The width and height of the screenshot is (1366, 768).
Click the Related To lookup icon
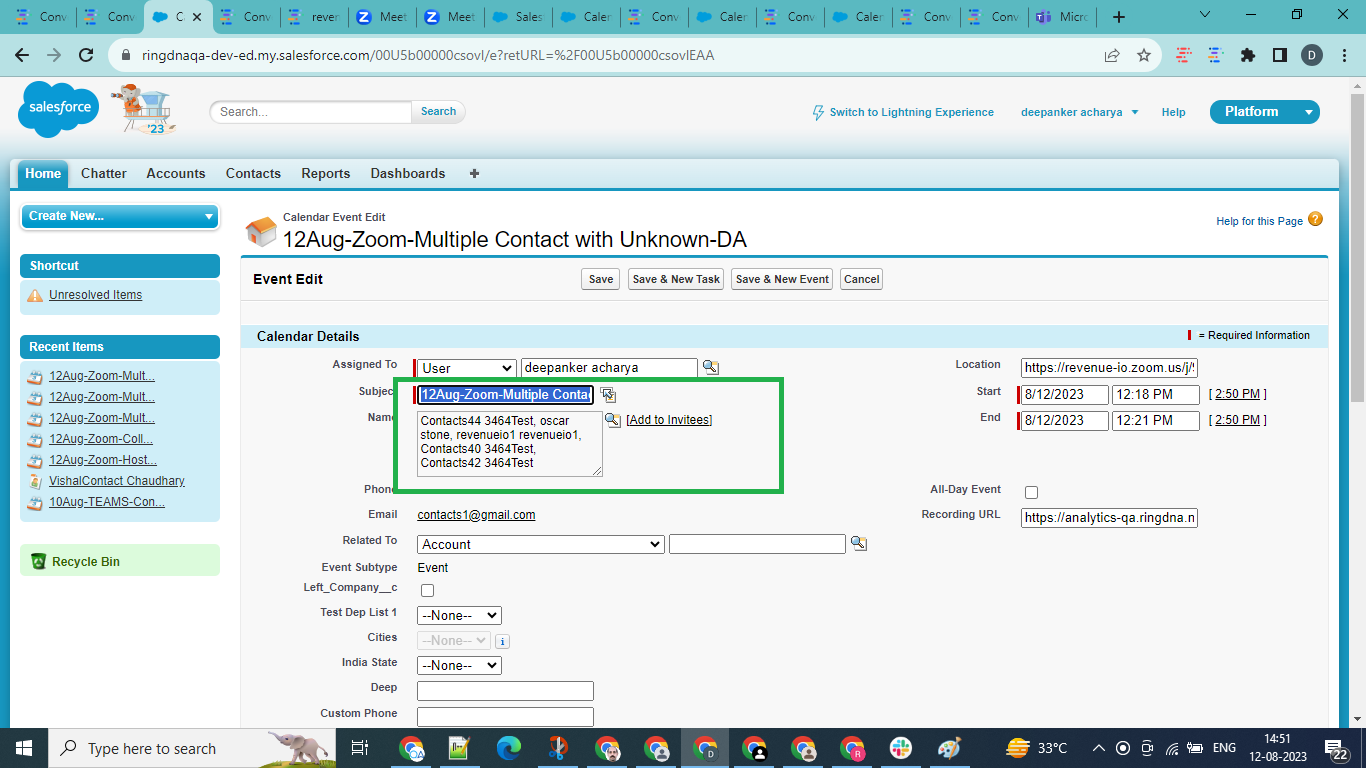(858, 544)
